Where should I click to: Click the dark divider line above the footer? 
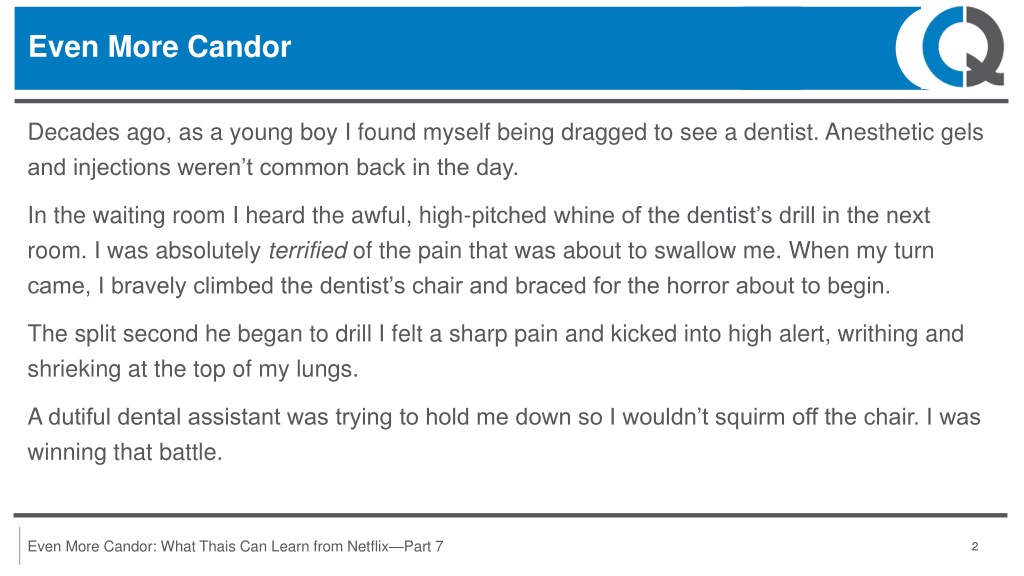[x=511, y=515]
